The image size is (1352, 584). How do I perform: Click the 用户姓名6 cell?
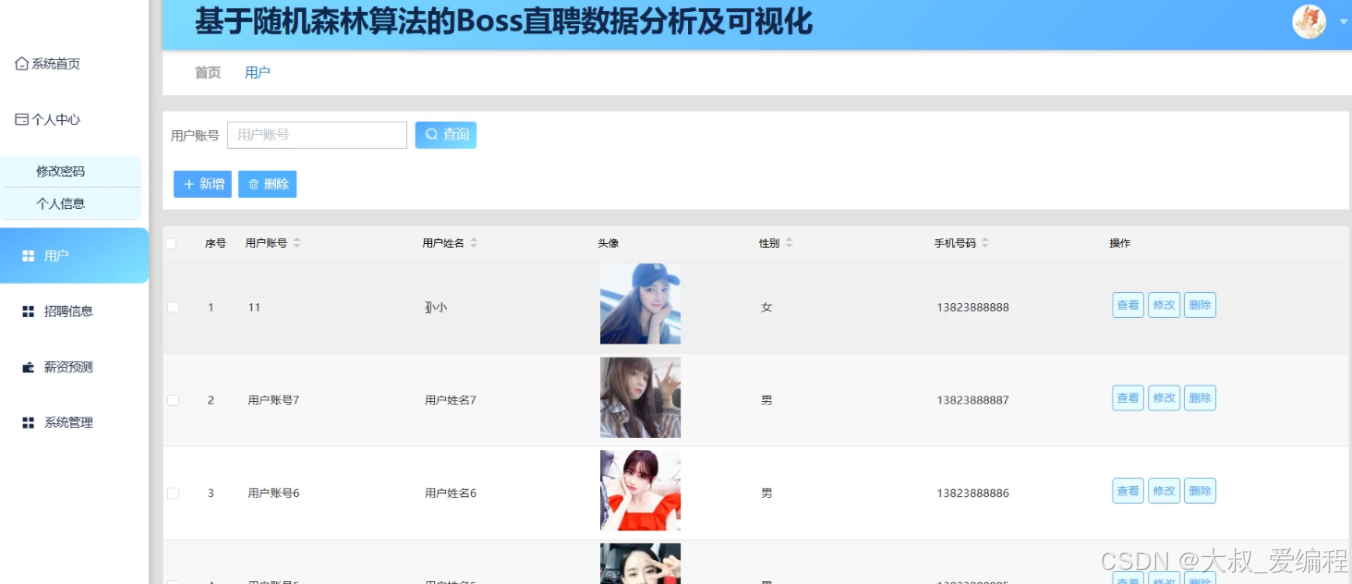click(451, 493)
